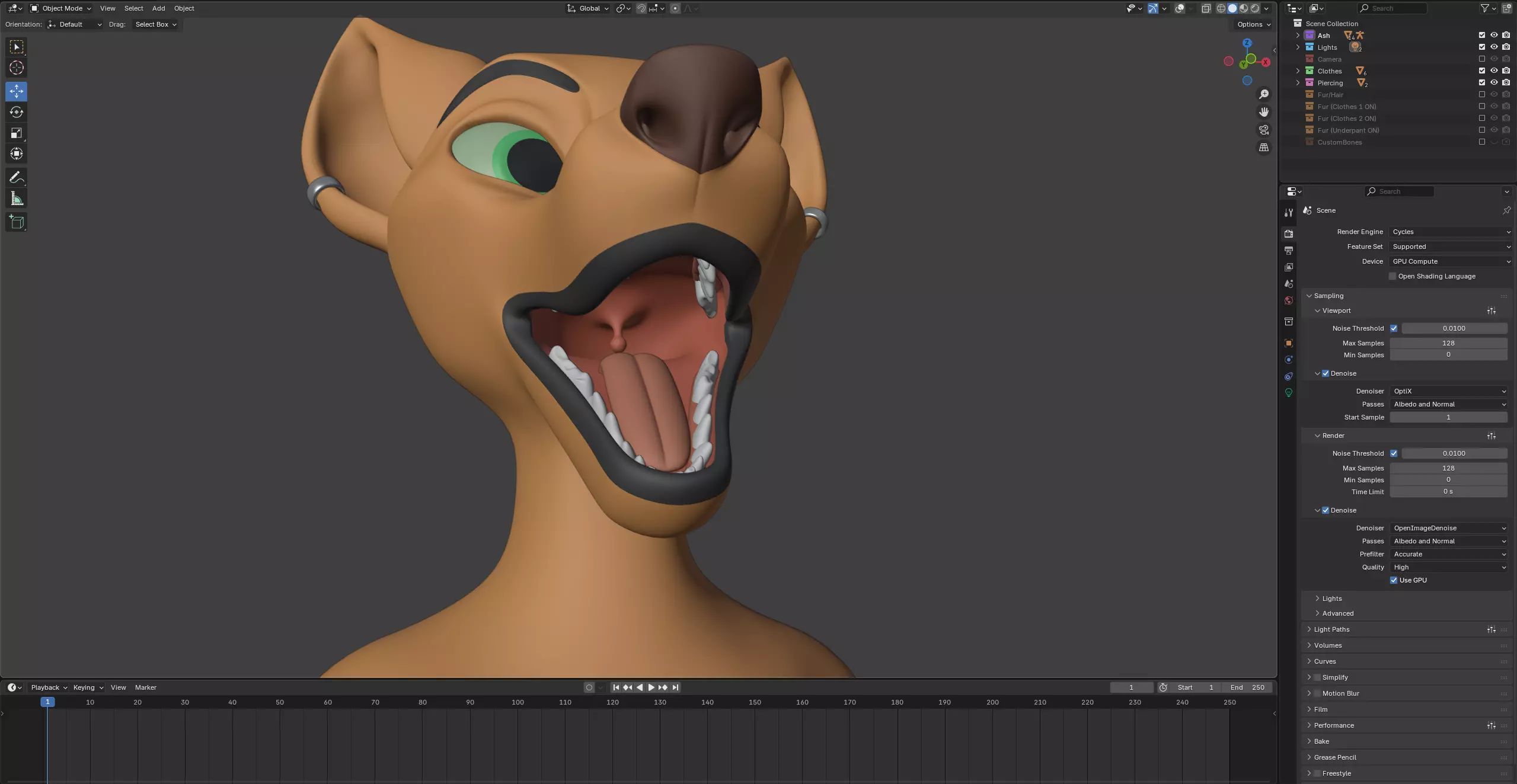This screenshot has height=784, width=1517.
Task: Open the Object Data properties tab
Action: point(1289,392)
